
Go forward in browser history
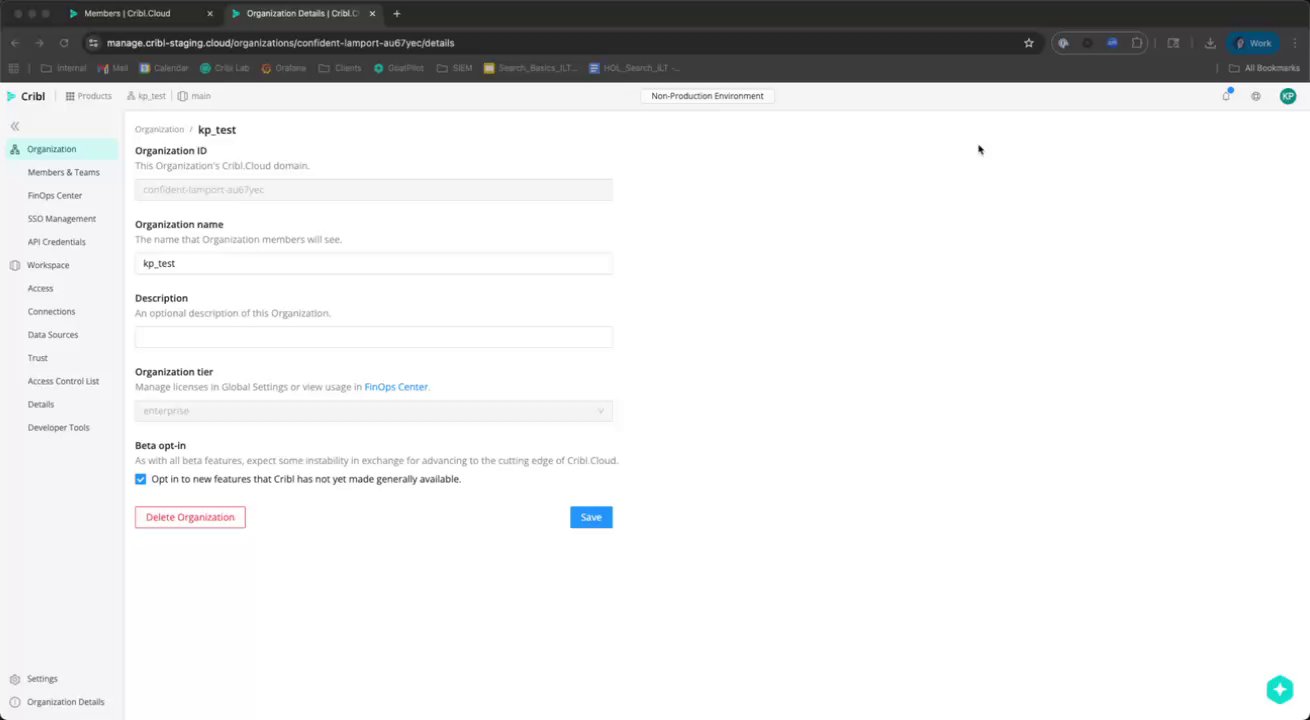[39, 43]
